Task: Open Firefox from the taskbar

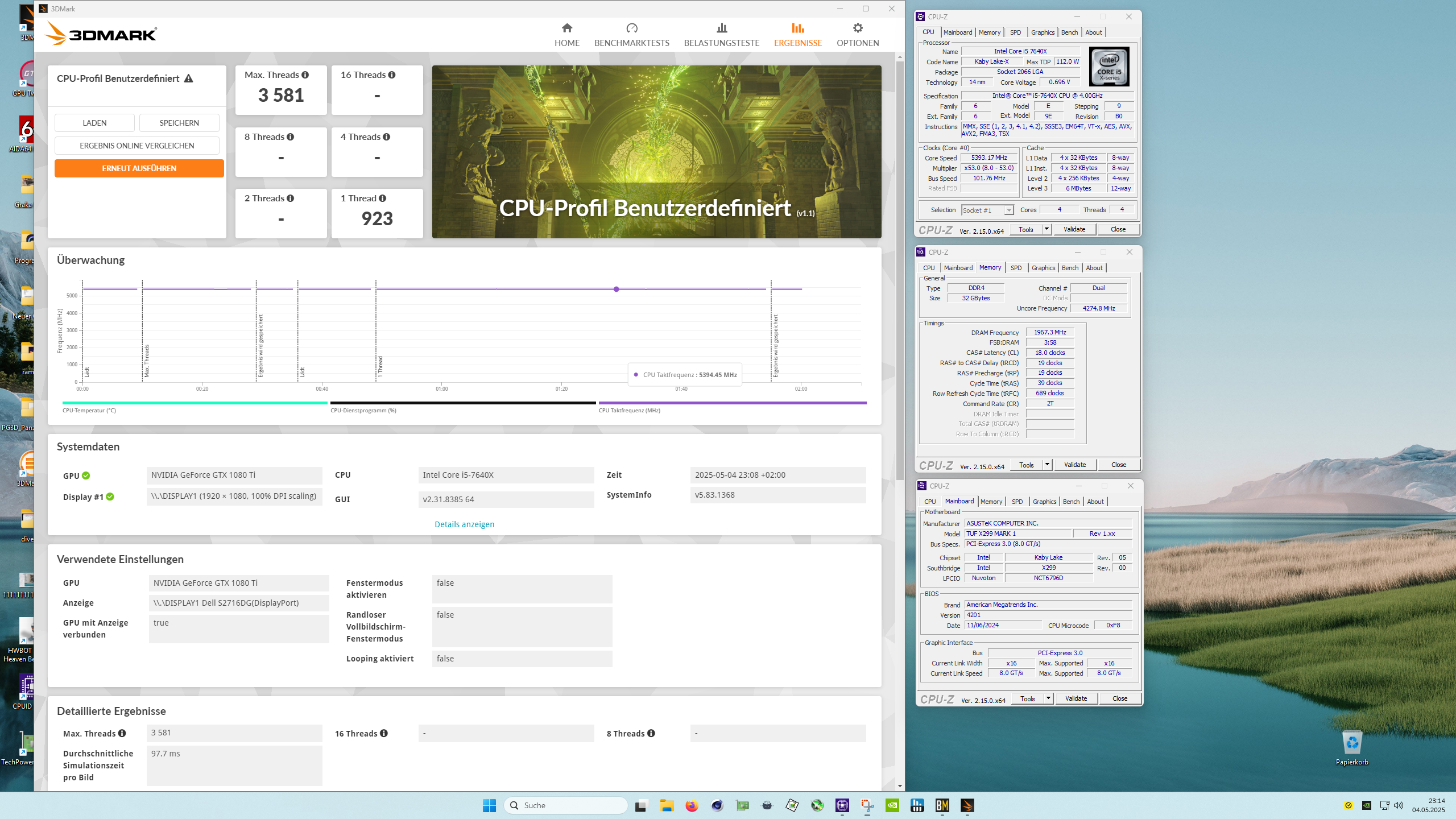Action: tap(692, 805)
